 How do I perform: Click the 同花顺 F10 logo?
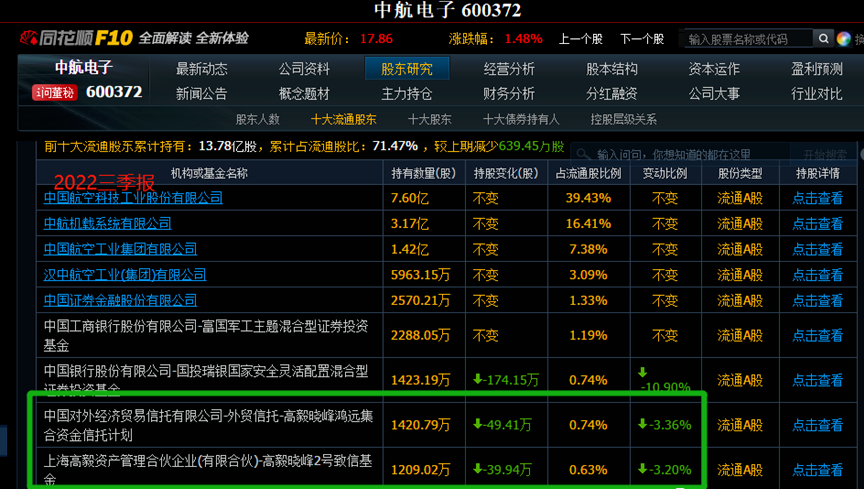click(77, 38)
